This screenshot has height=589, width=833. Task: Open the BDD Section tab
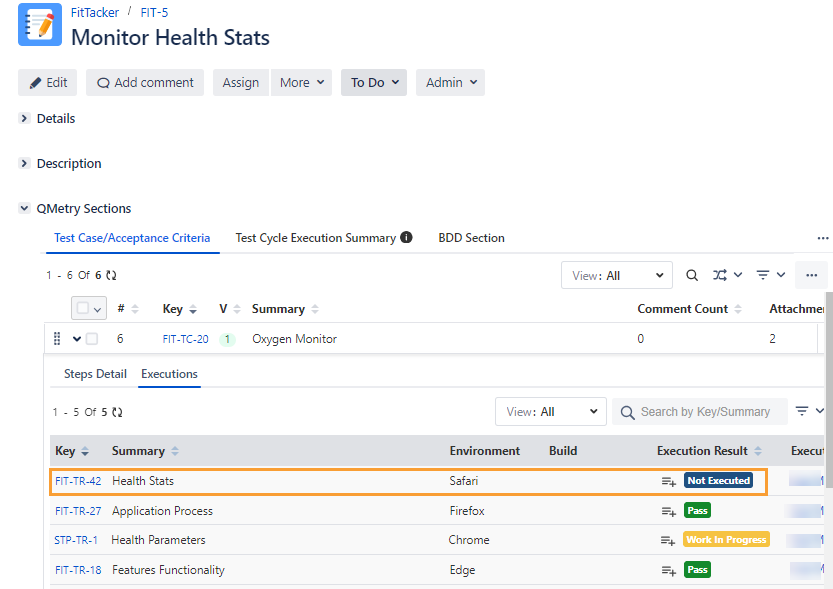[471, 238]
